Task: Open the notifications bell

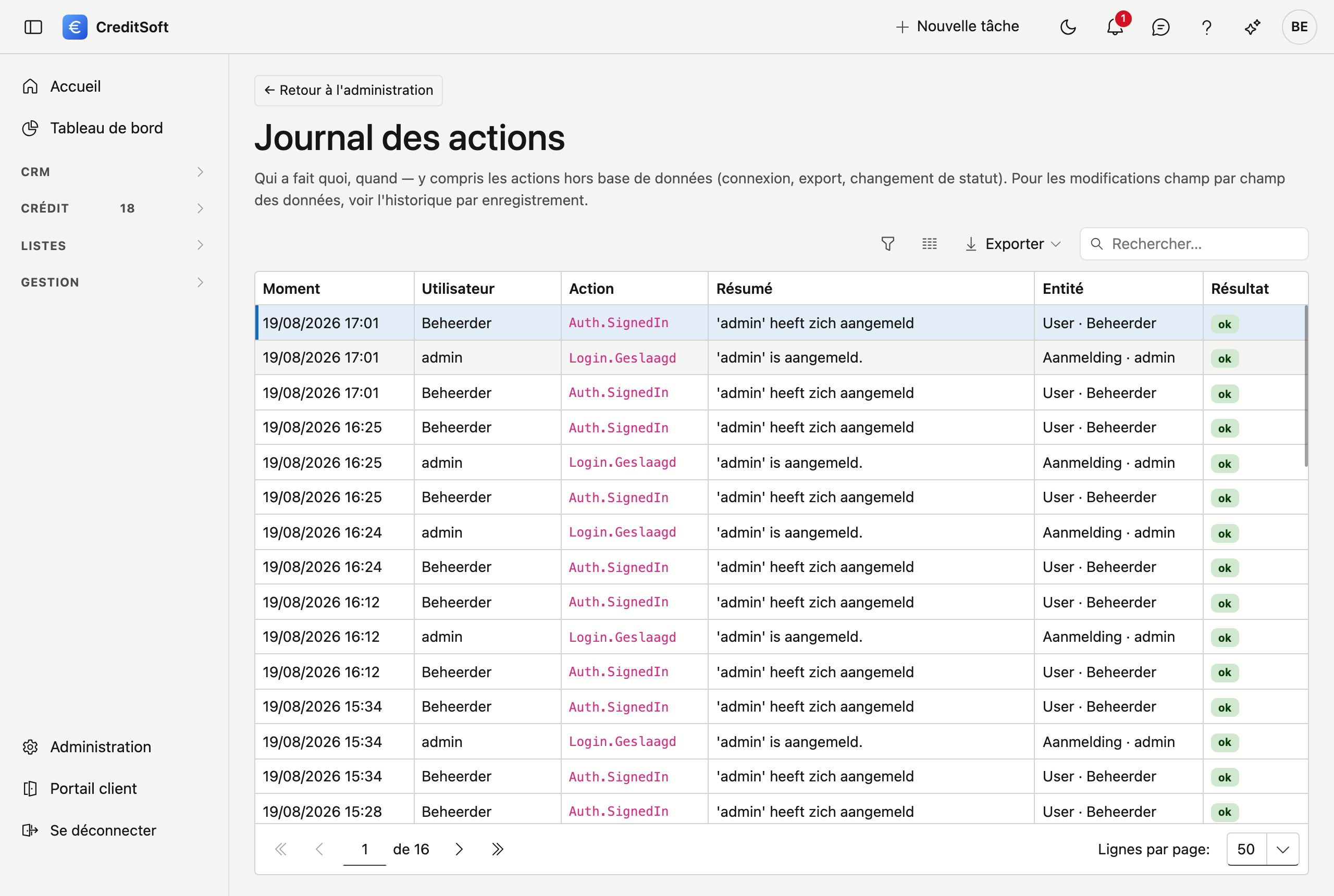Action: [x=1115, y=26]
